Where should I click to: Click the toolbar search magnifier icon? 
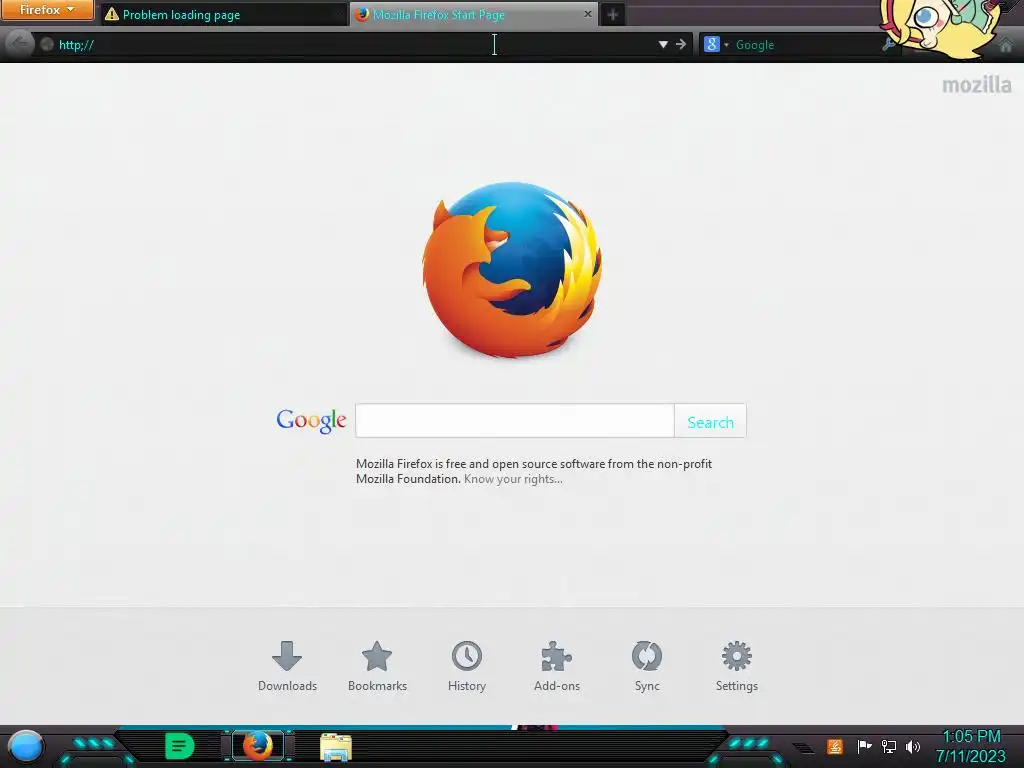(x=888, y=44)
